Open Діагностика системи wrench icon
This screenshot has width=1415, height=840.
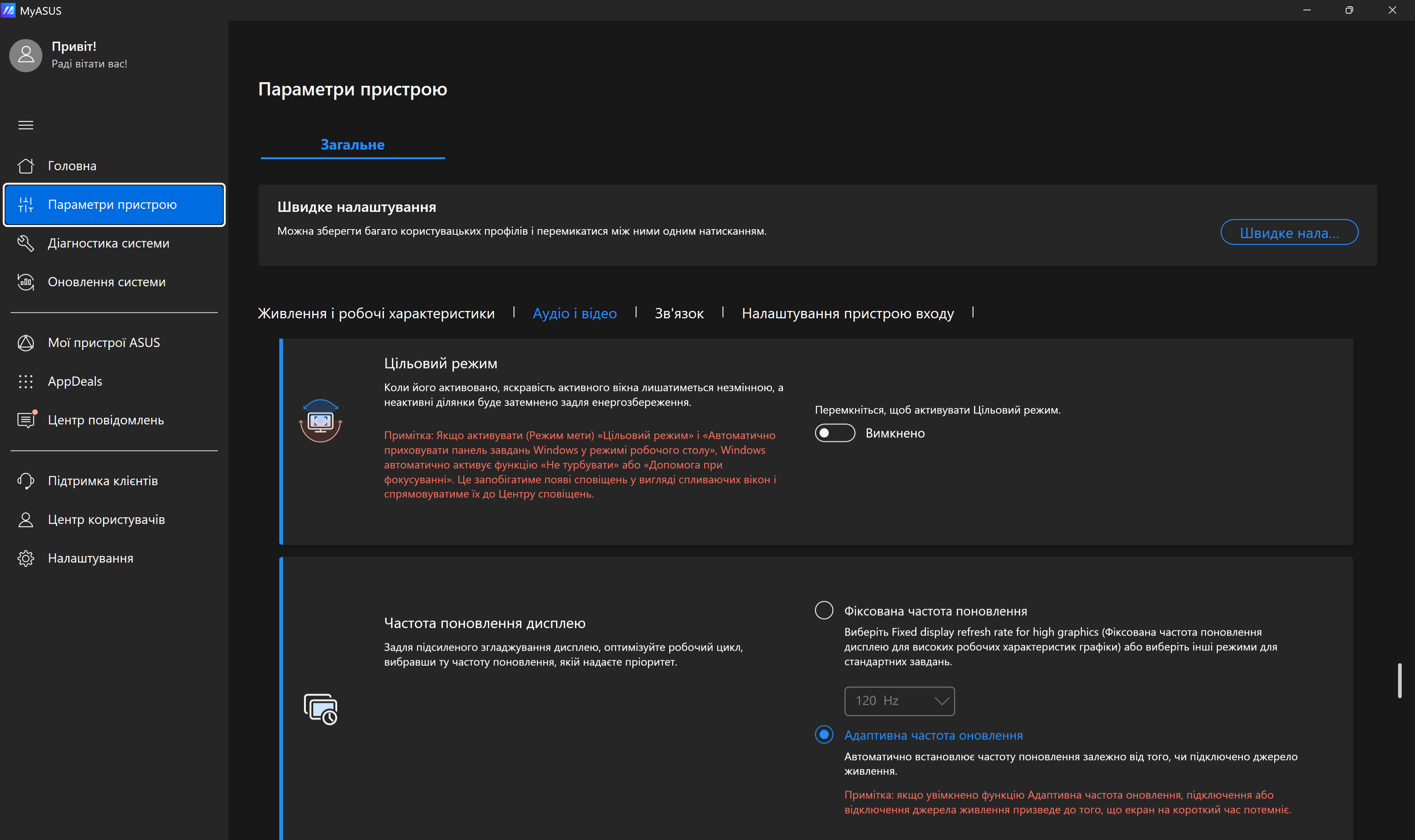coord(25,244)
